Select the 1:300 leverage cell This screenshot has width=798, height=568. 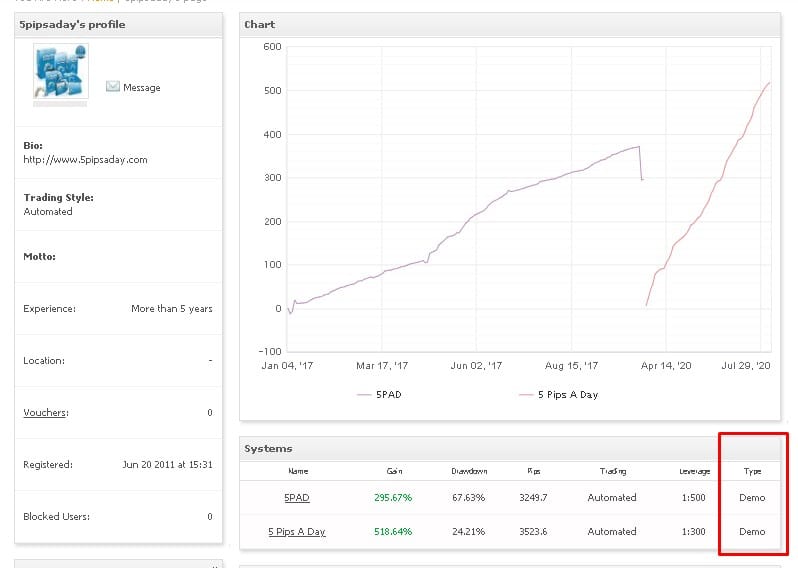coord(694,531)
